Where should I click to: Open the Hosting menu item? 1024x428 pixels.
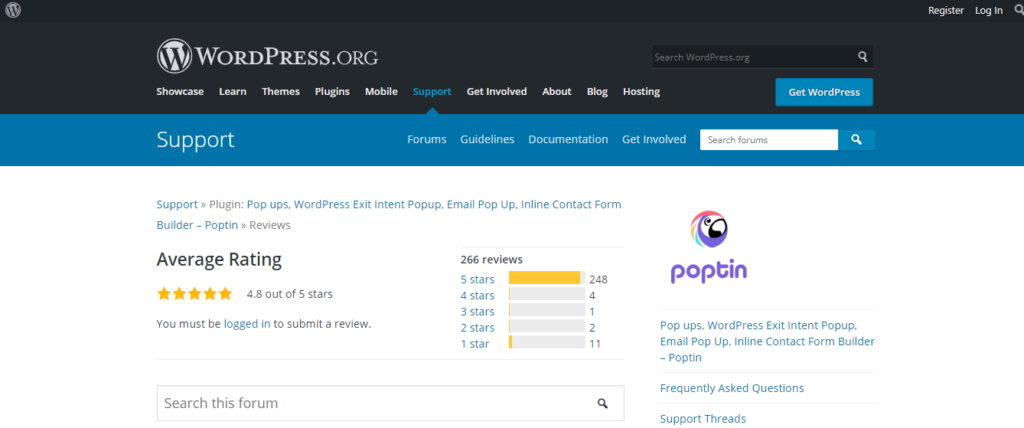(x=641, y=91)
